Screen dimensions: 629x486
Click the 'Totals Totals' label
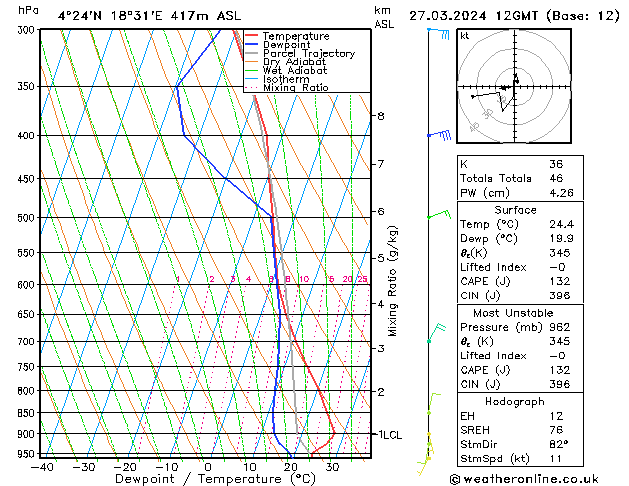(x=496, y=178)
